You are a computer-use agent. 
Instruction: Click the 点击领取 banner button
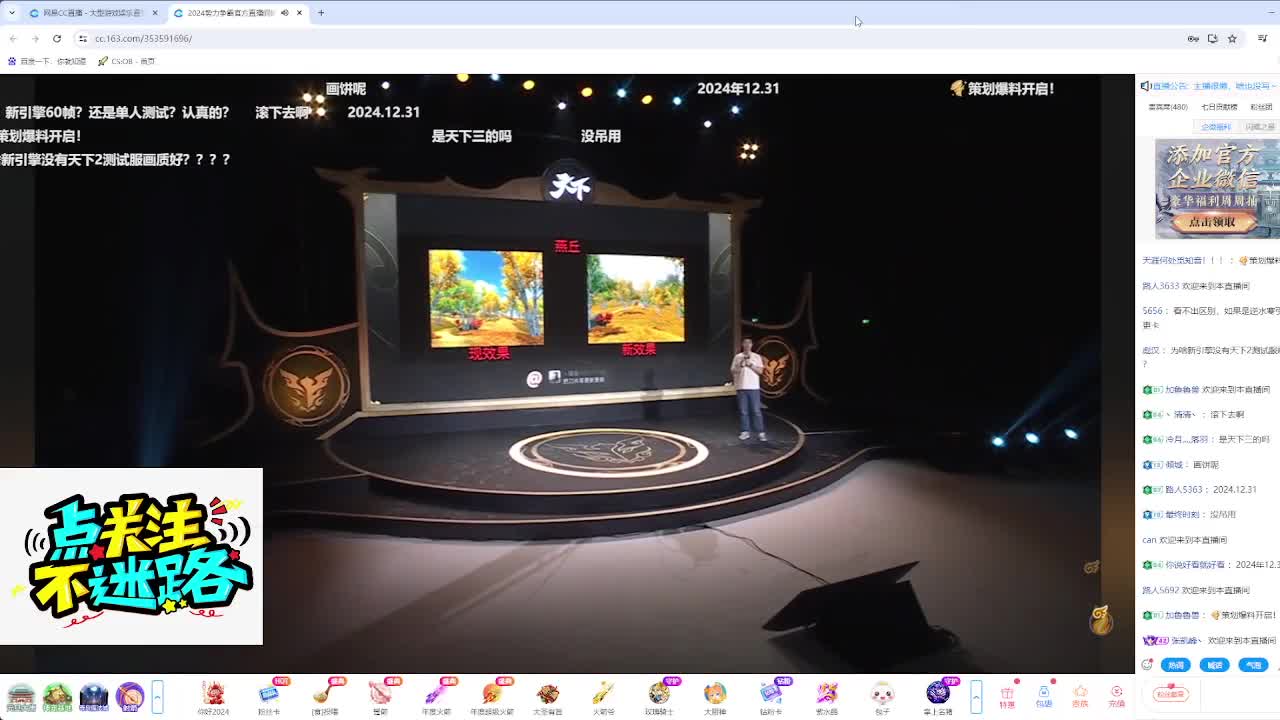pos(1212,222)
